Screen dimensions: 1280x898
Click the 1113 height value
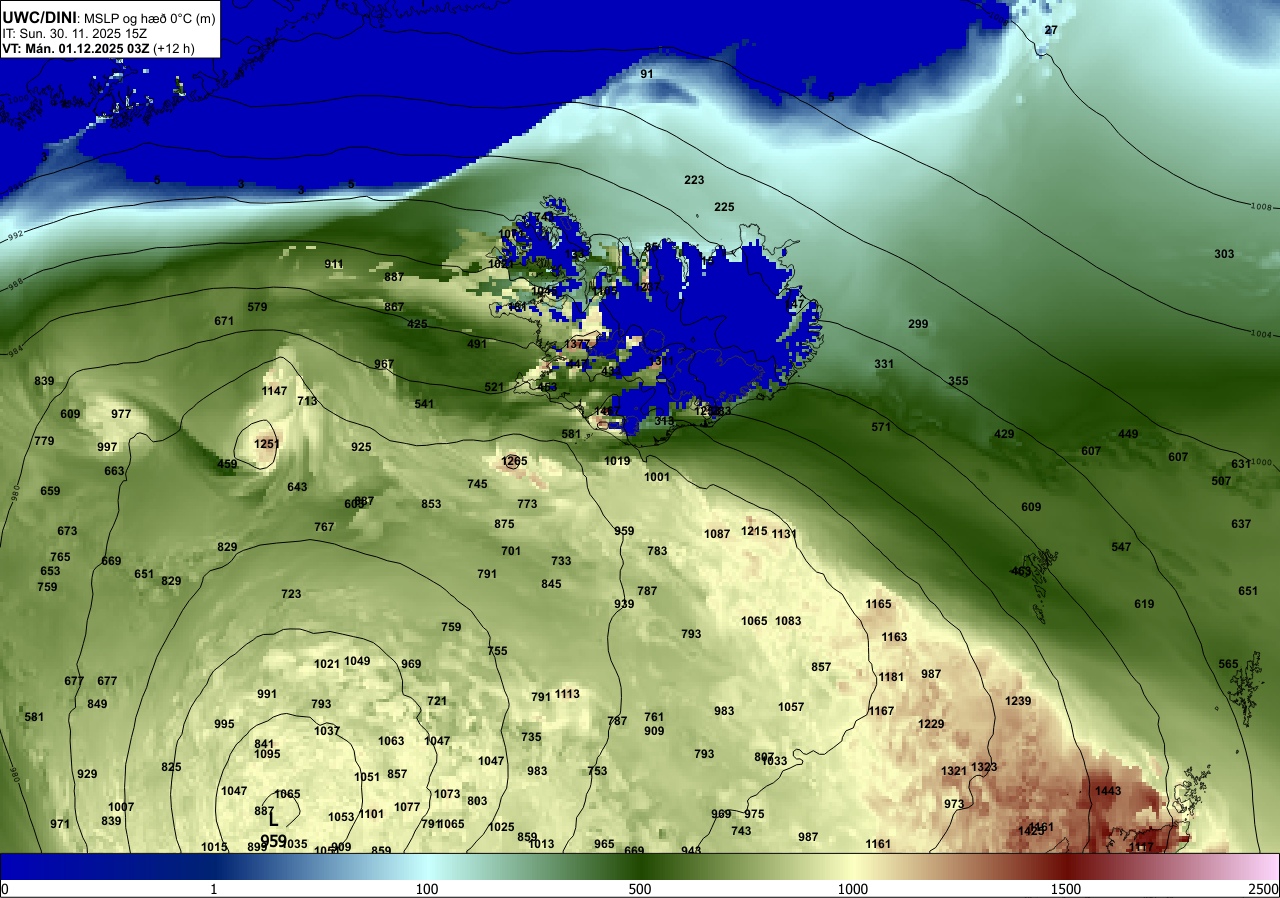(567, 694)
